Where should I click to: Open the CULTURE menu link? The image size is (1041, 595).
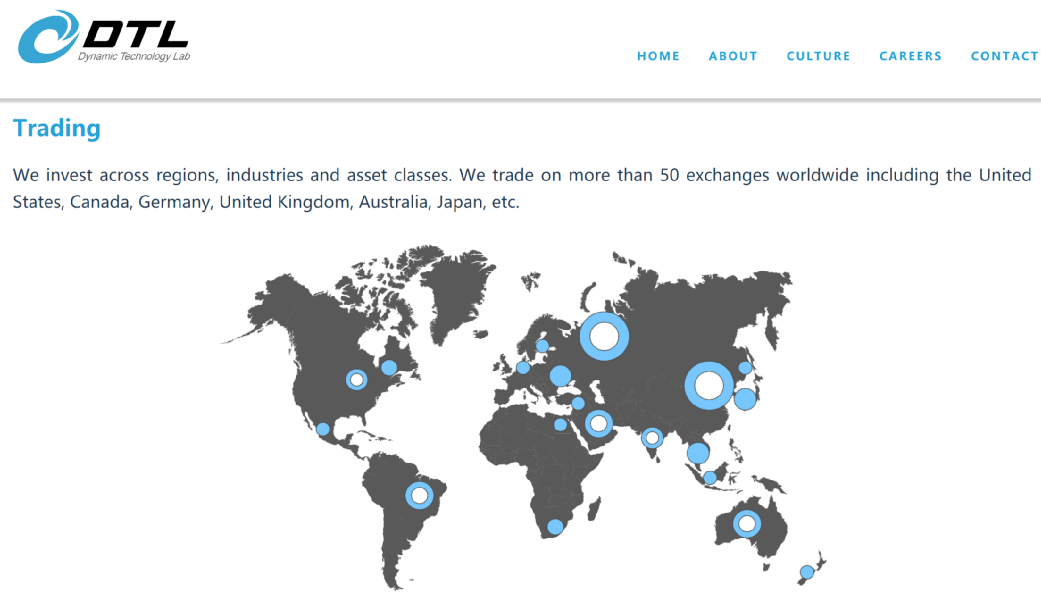tap(818, 56)
